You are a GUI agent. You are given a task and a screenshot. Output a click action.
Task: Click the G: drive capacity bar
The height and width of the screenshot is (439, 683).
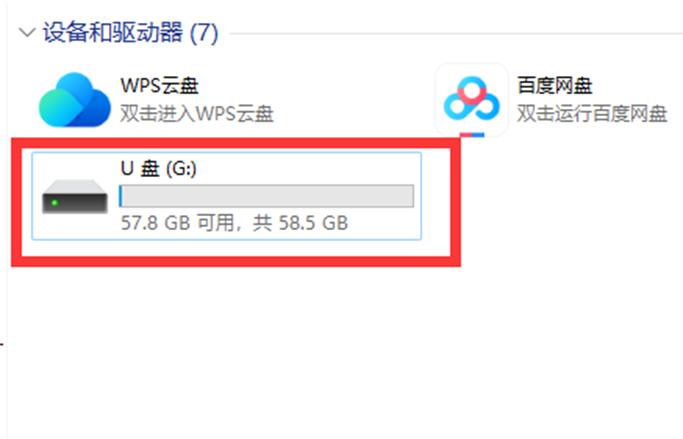(267, 196)
